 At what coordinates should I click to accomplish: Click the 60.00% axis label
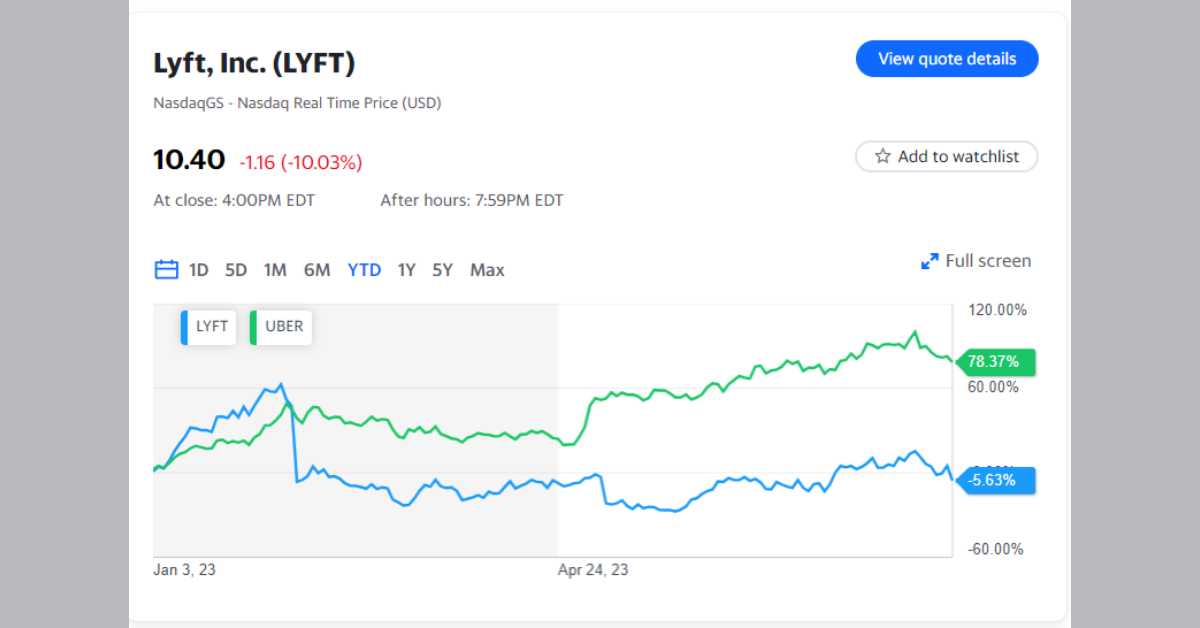pyautogui.click(x=993, y=387)
